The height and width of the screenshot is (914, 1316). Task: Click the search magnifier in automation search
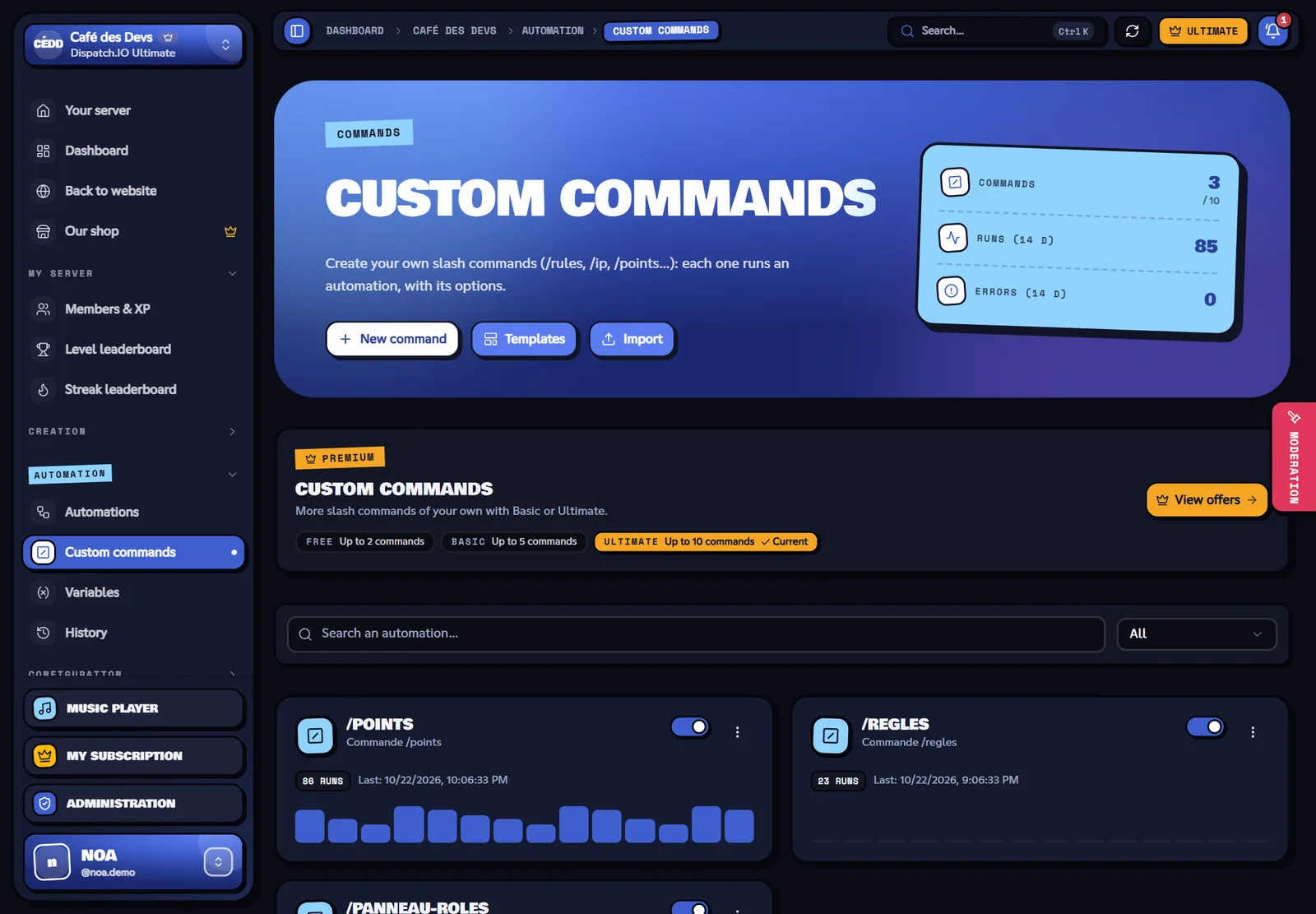(x=305, y=634)
